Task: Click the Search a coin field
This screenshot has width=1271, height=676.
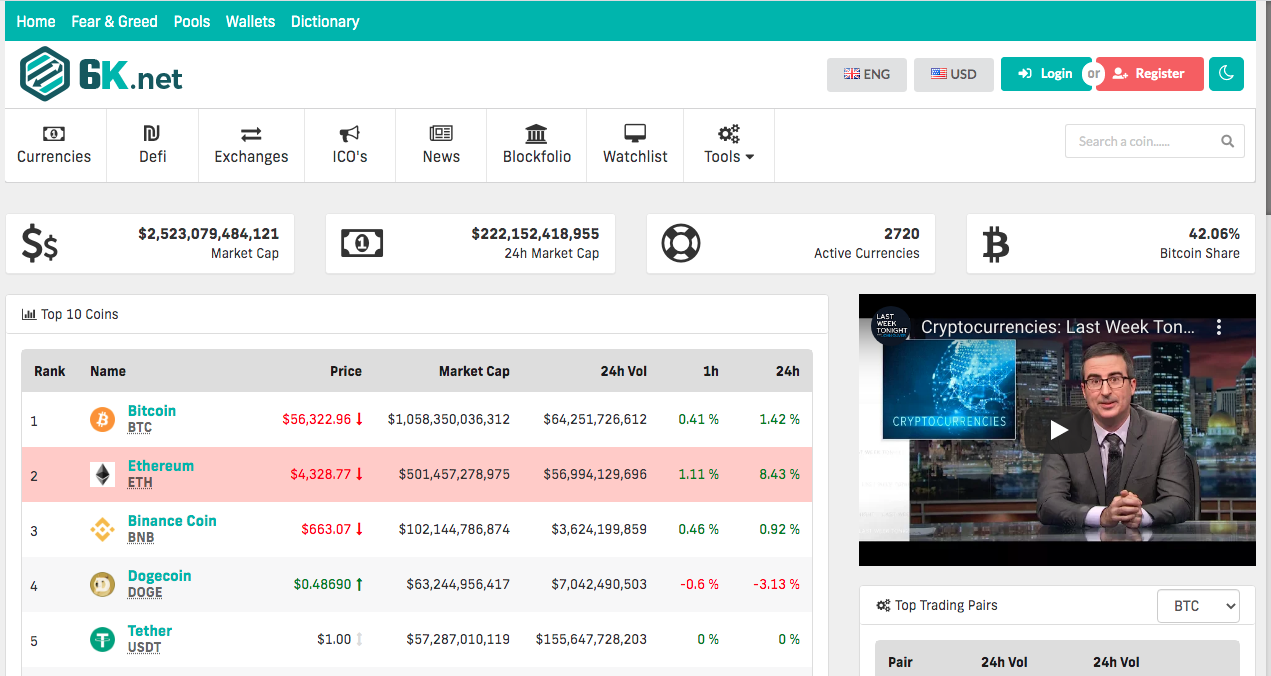Action: tap(1140, 142)
